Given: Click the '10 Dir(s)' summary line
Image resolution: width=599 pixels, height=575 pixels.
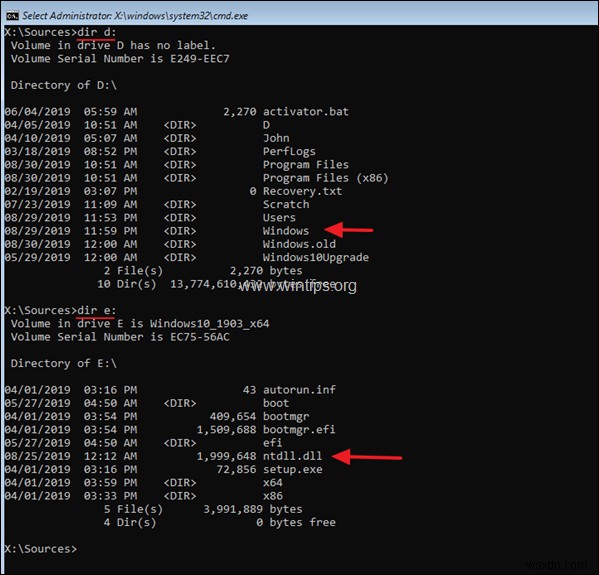Looking at the screenshot, I should pos(216,284).
